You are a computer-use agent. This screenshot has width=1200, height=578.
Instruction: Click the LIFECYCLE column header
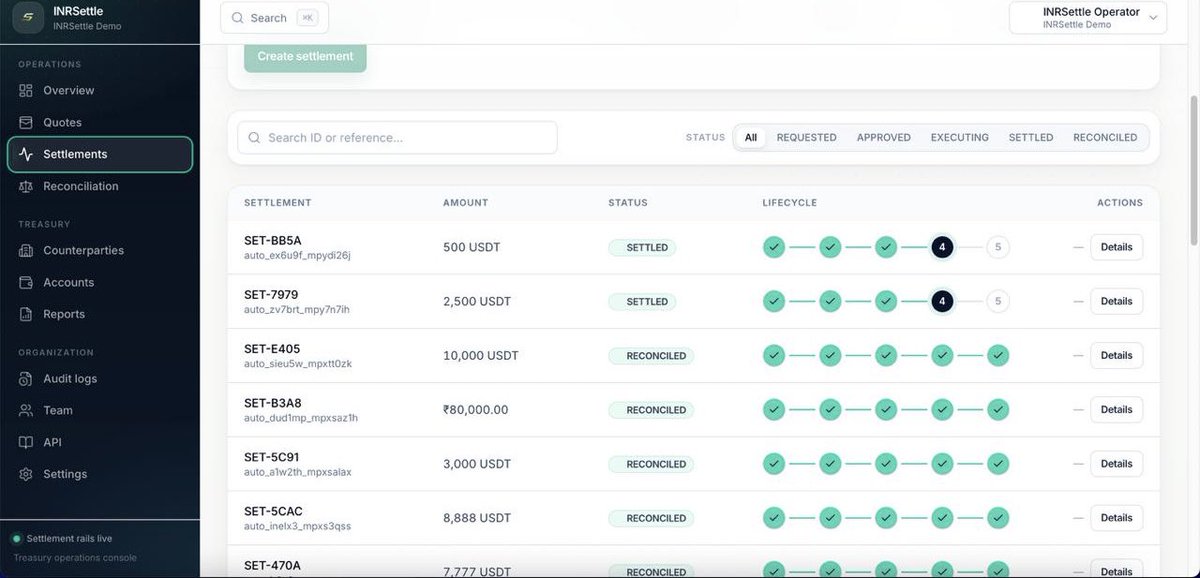(790, 203)
